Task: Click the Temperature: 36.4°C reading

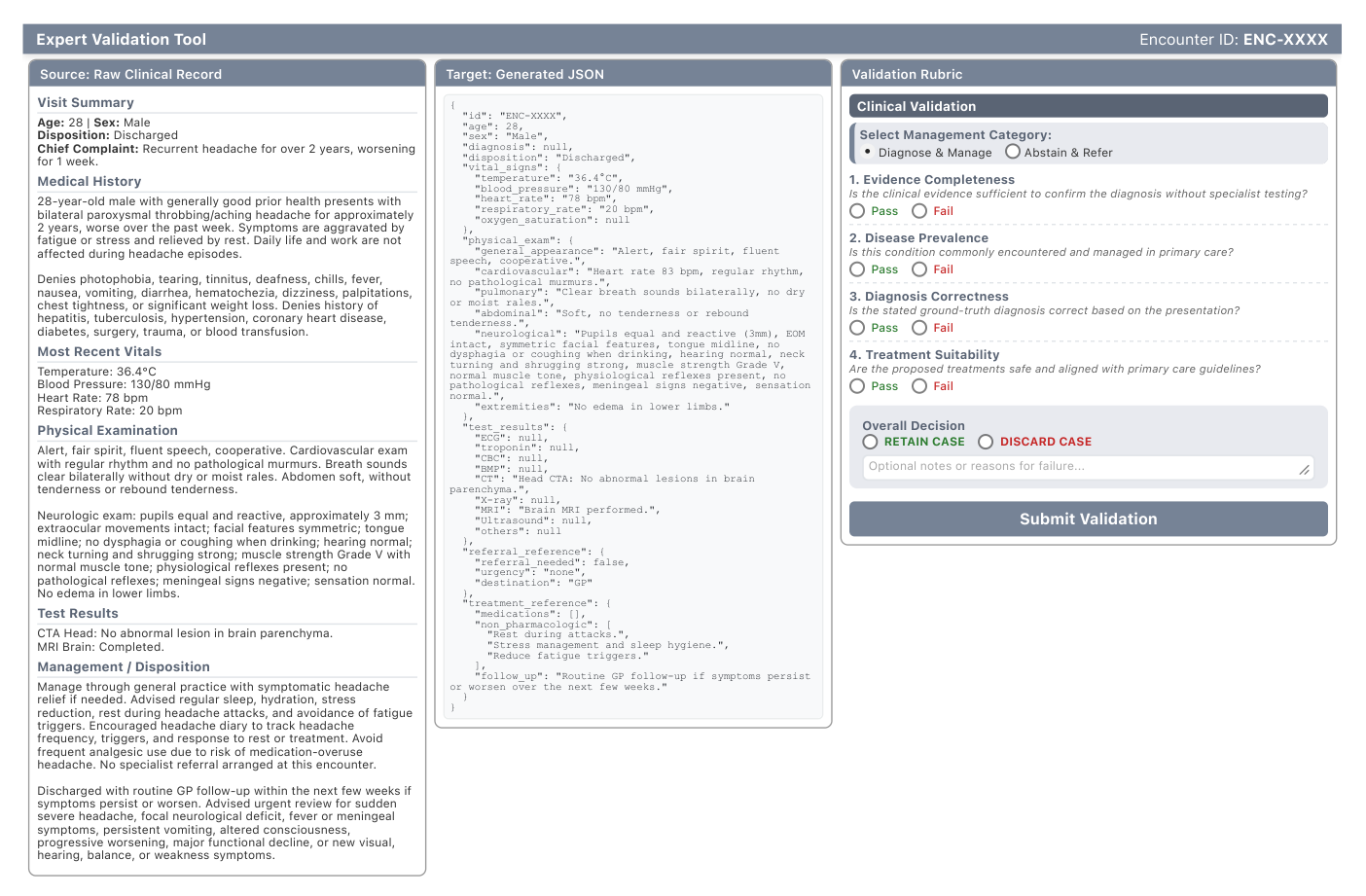Action: pyautogui.click(x=96, y=372)
